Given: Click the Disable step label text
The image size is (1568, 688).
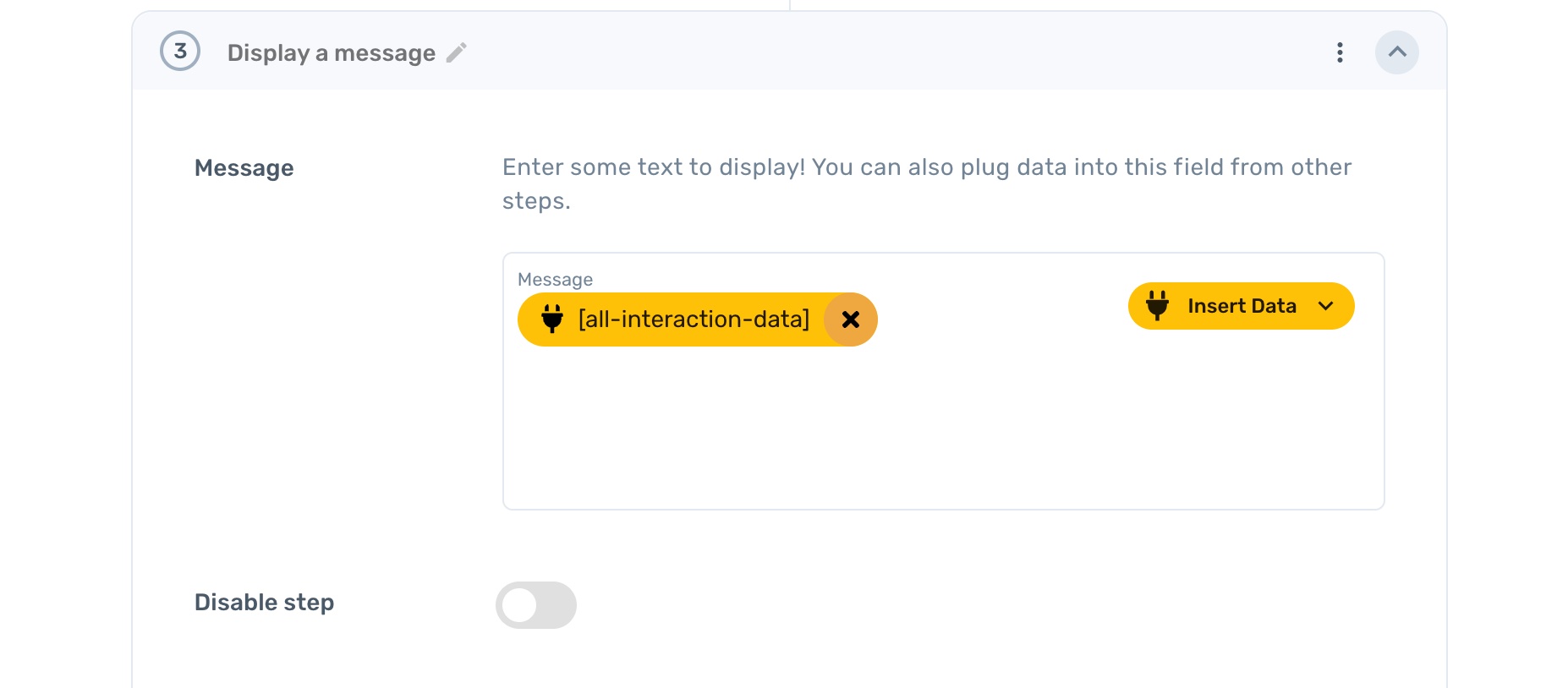Looking at the screenshot, I should [x=264, y=603].
